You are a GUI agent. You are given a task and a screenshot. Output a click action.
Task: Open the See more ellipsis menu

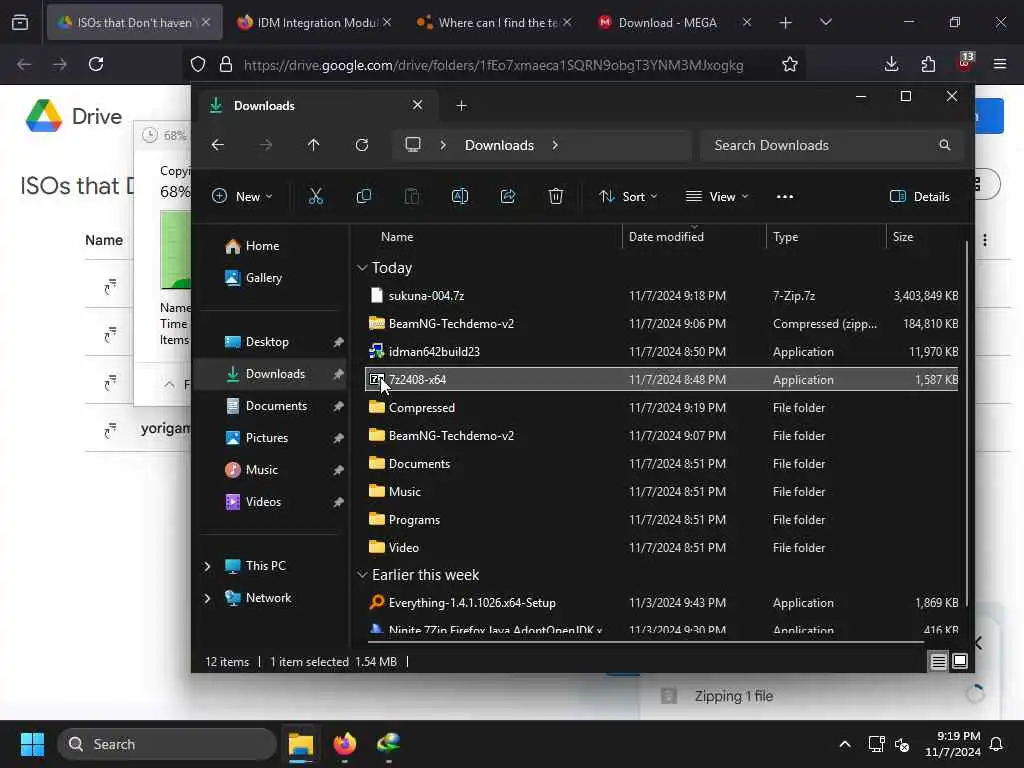click(x=785, y=197)
